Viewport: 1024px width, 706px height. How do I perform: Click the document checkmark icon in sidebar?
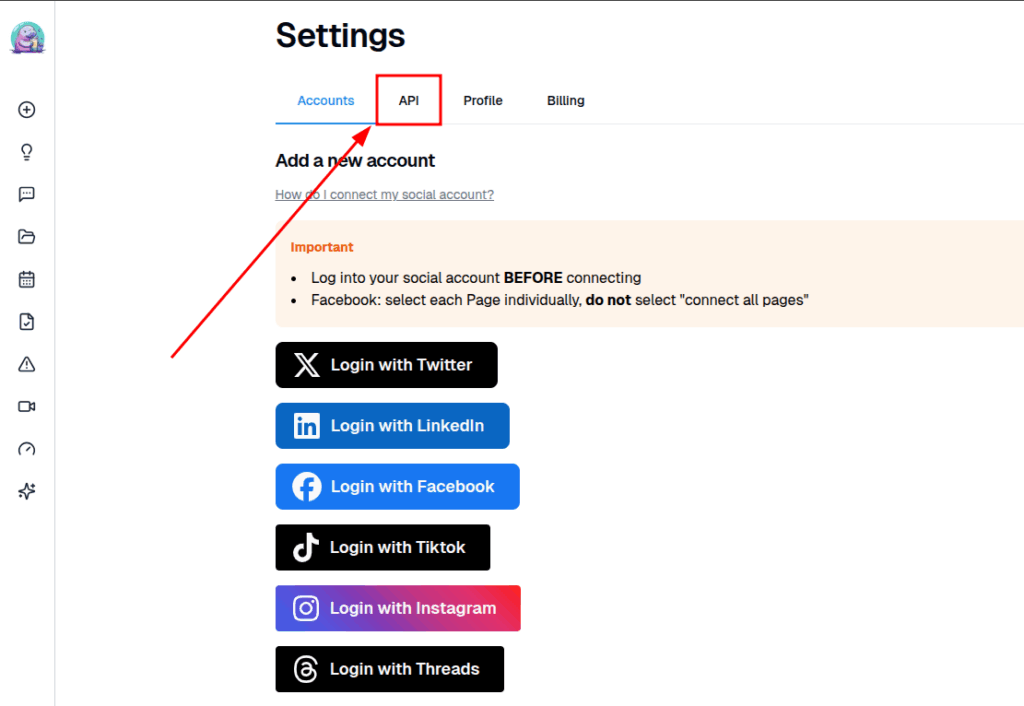coord(27,322)
